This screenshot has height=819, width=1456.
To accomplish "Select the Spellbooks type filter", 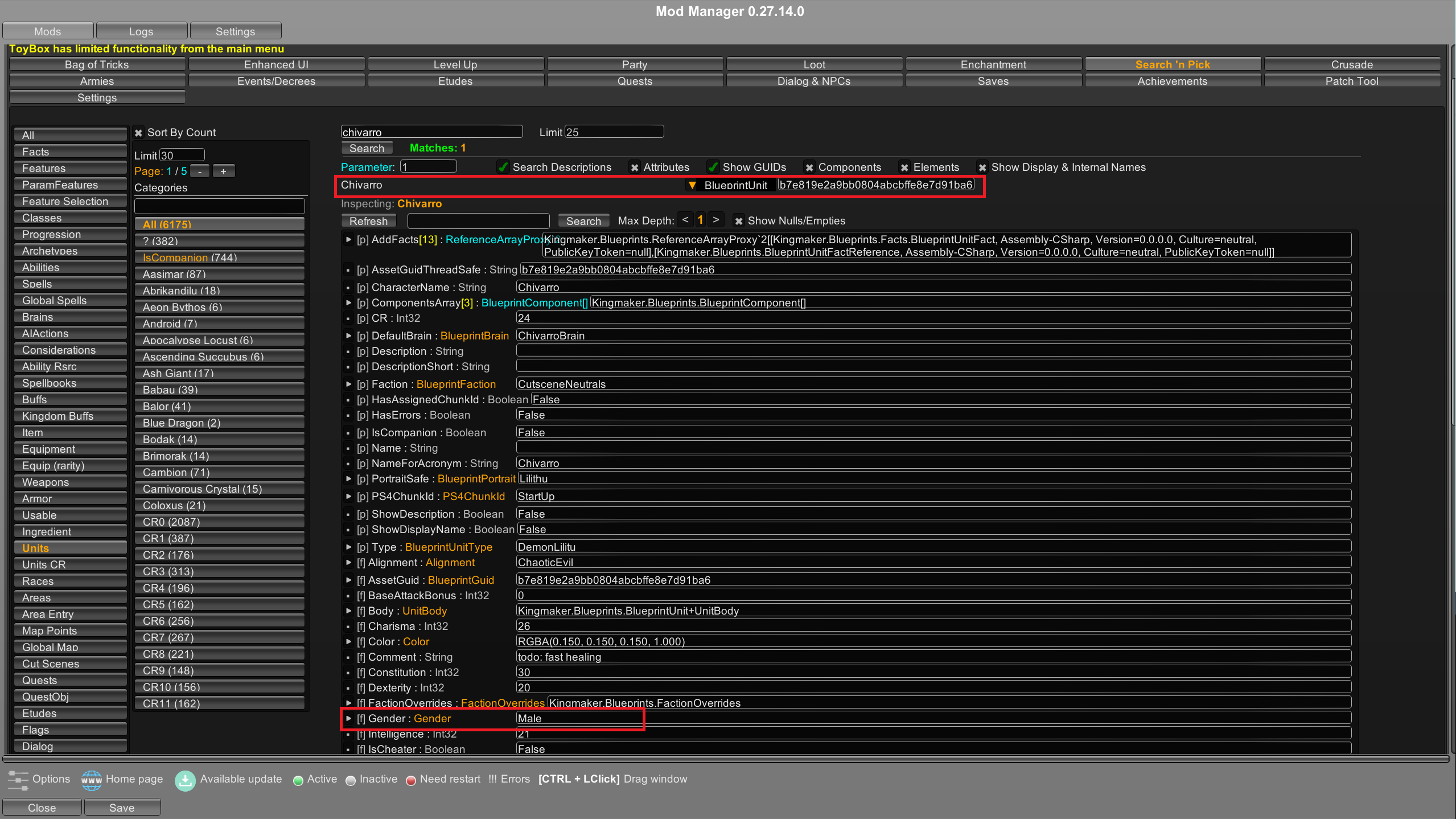I will (71, 383).
